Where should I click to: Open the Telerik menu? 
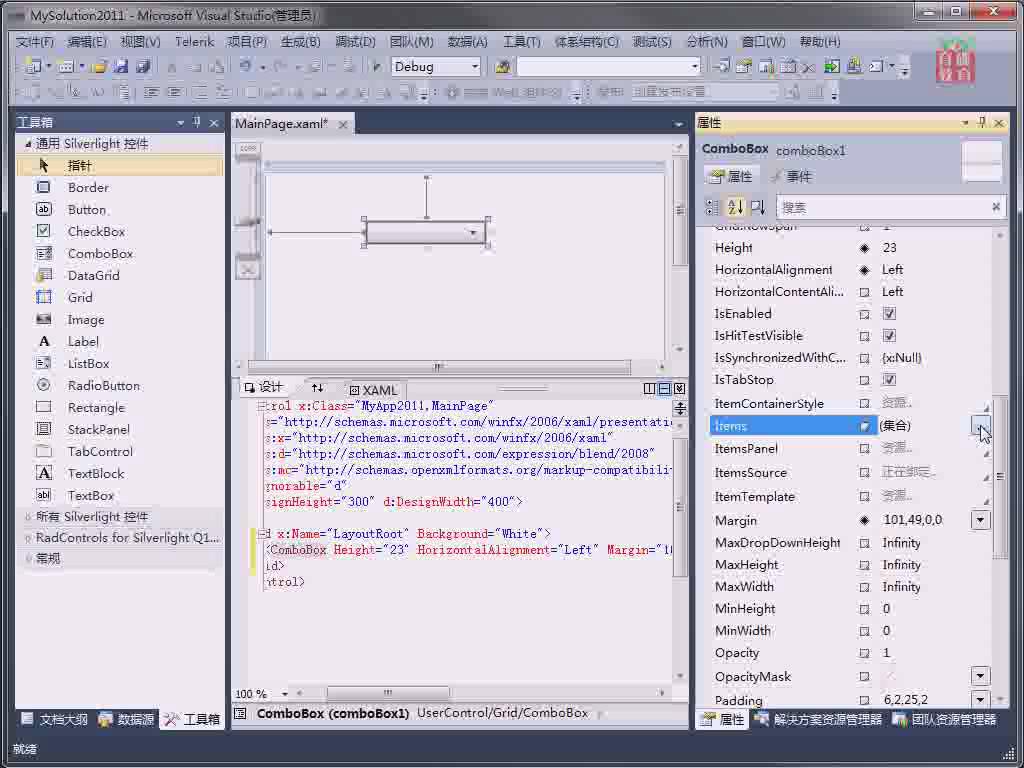coord(194,42)
